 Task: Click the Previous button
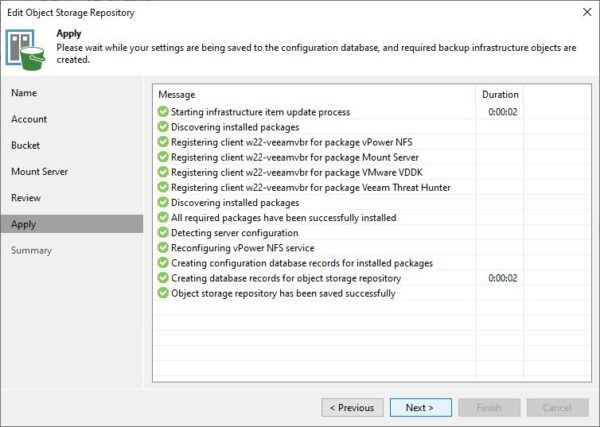[352, 407]
